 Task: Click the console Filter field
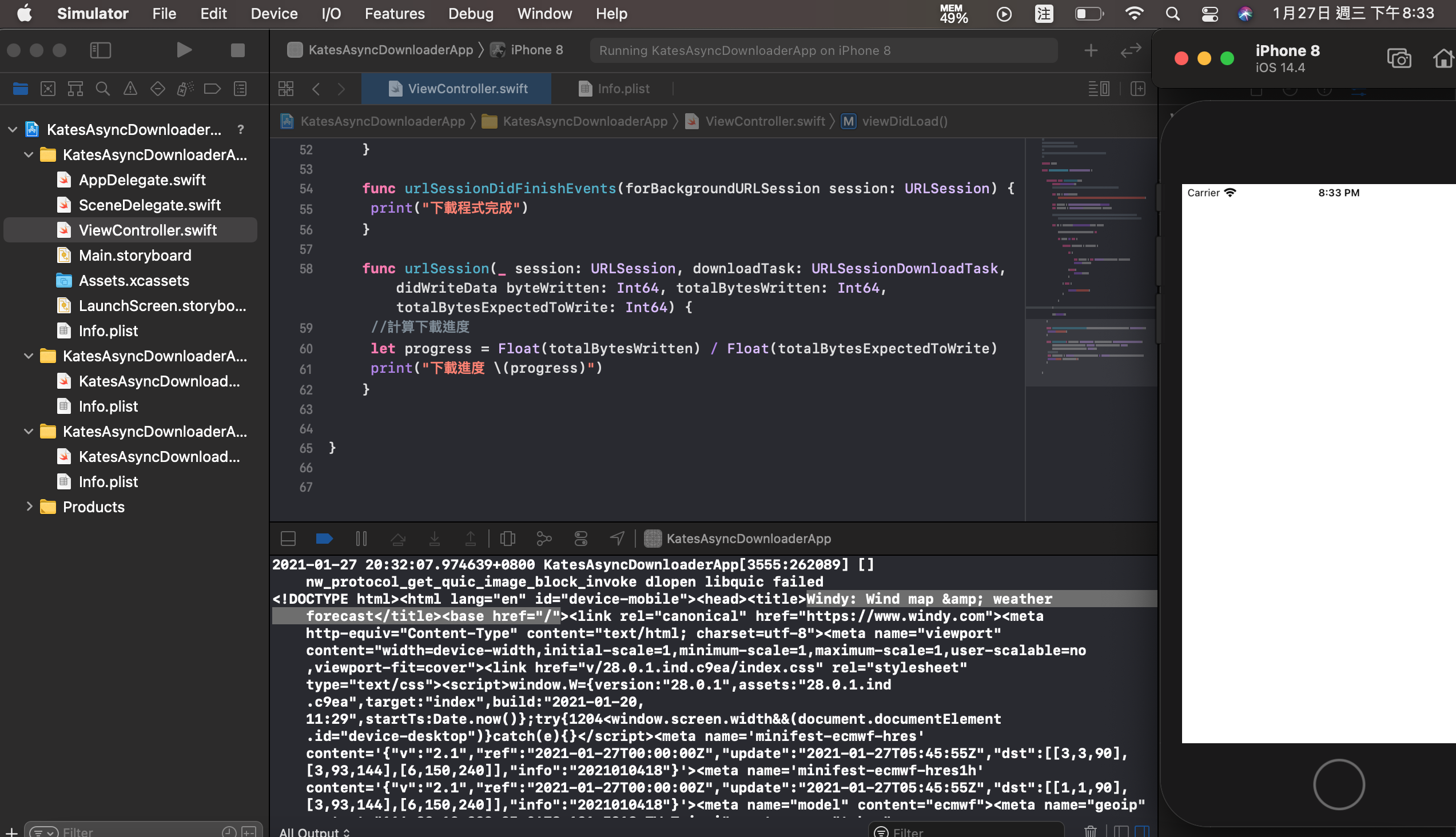click(966, 831)
